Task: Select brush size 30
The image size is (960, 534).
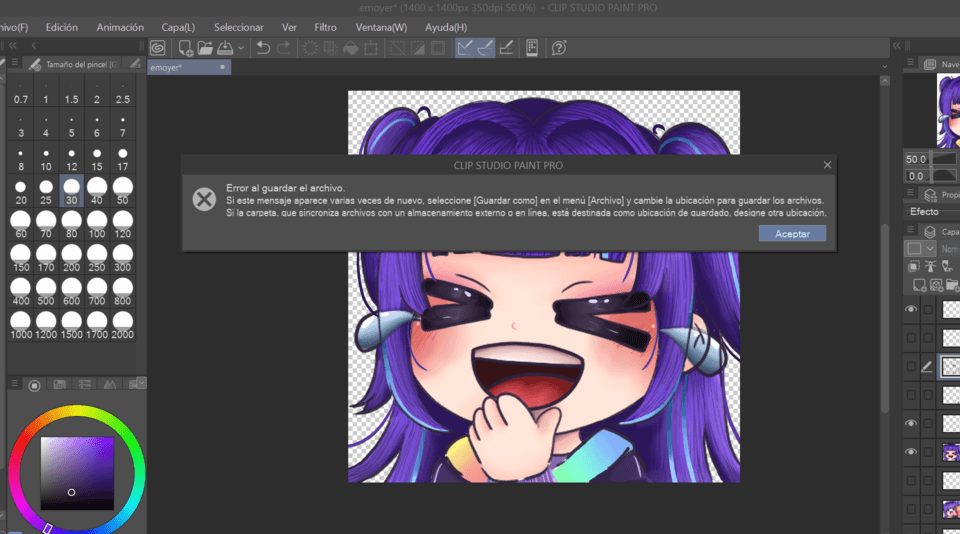Action: click(x=72, y=191)
